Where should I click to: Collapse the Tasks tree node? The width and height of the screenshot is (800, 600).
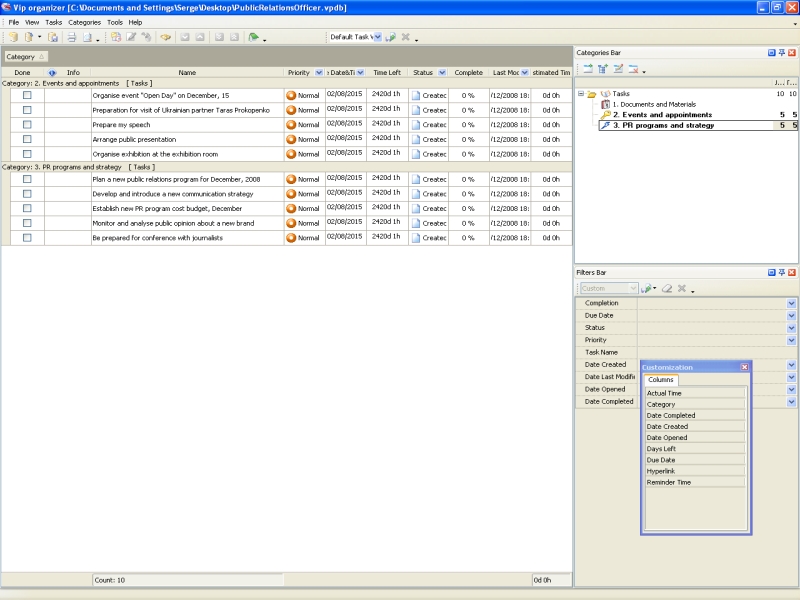580,93
